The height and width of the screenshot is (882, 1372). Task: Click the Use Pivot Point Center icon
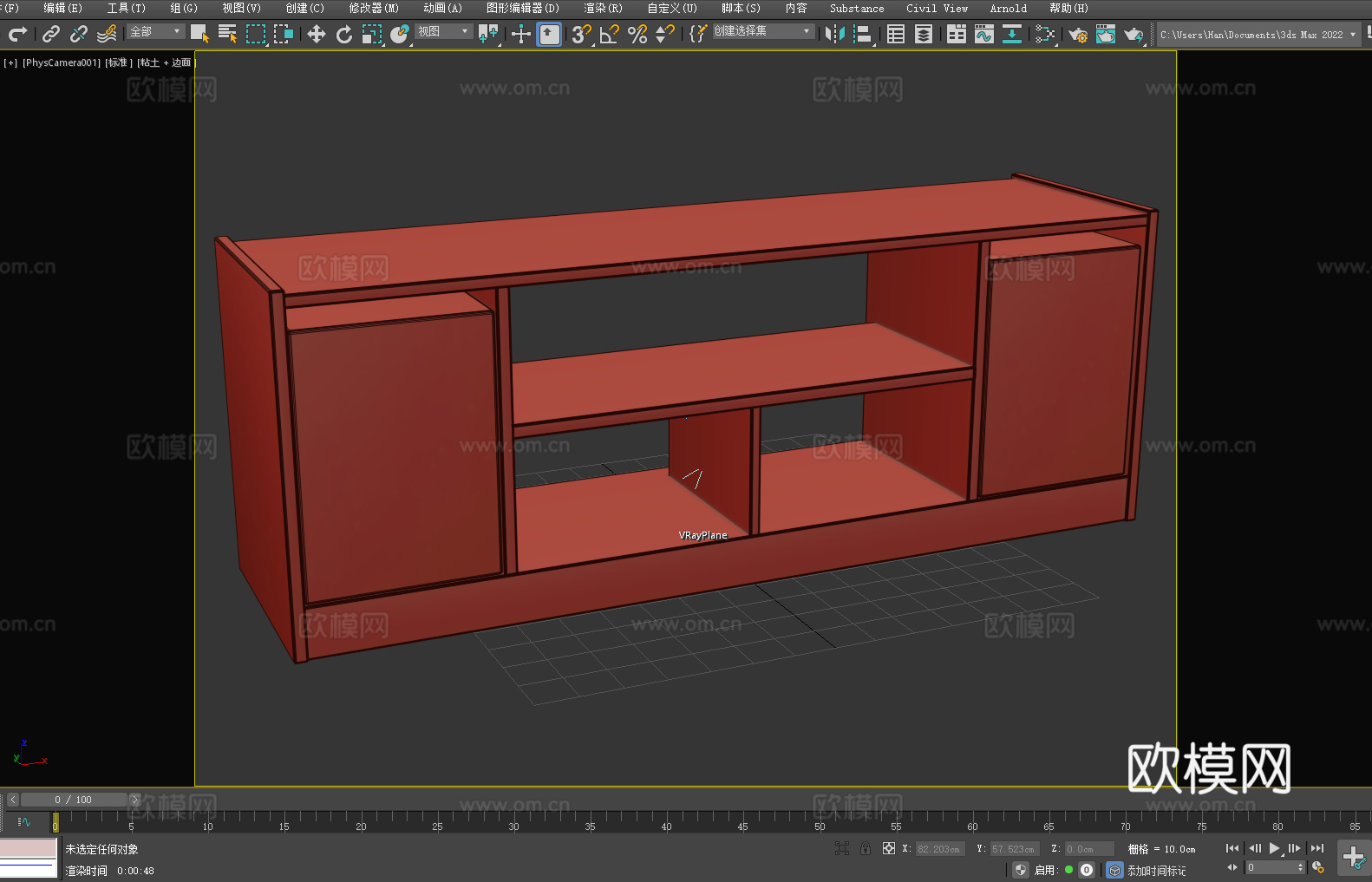488,34
